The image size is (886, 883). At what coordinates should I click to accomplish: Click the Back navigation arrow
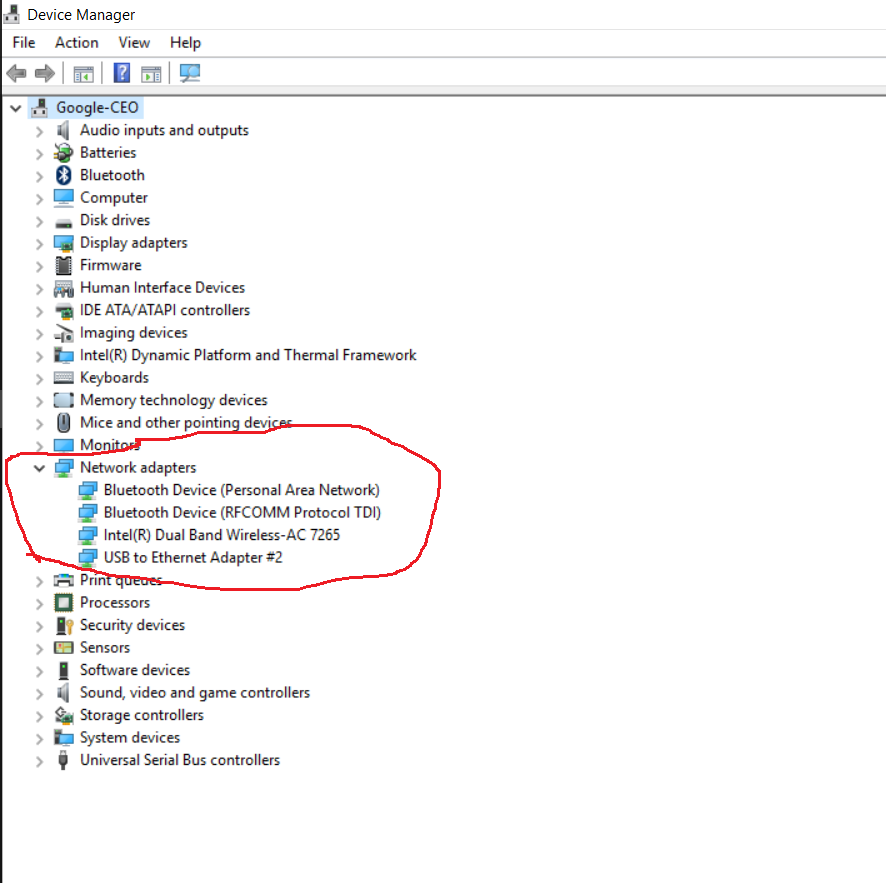point(16,72)
